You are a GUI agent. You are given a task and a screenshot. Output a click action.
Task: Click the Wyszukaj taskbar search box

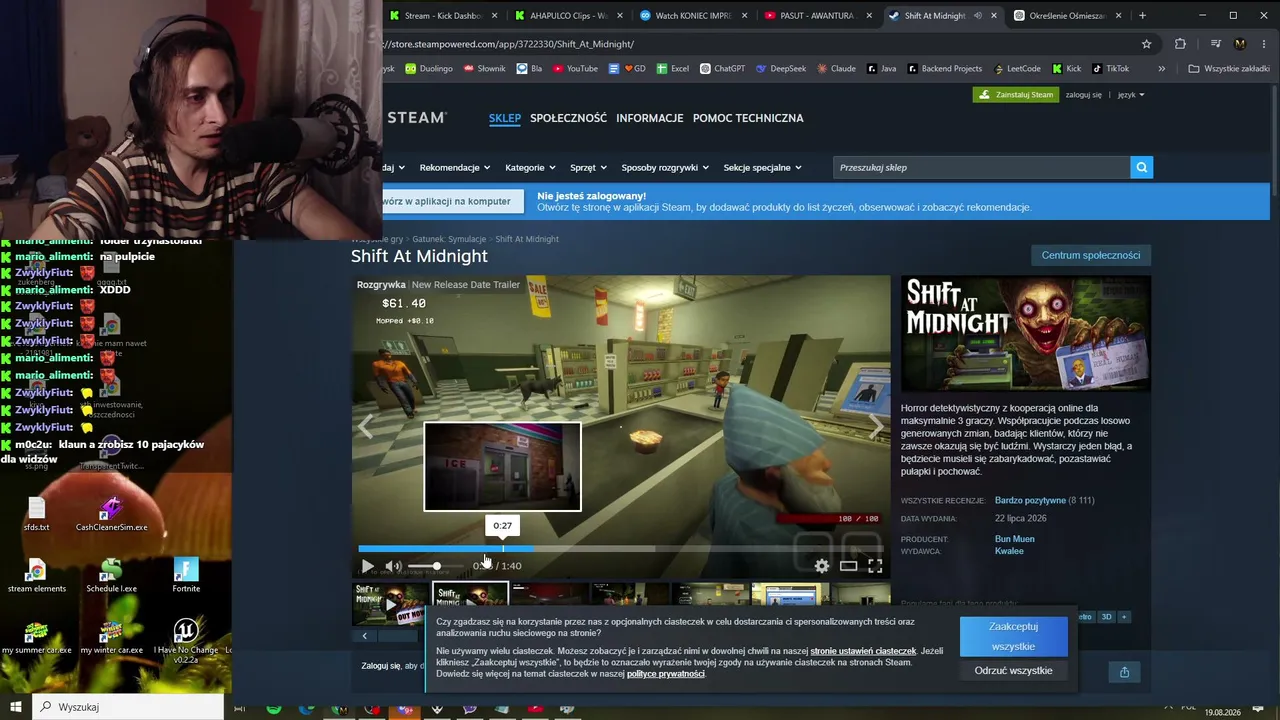128,707
